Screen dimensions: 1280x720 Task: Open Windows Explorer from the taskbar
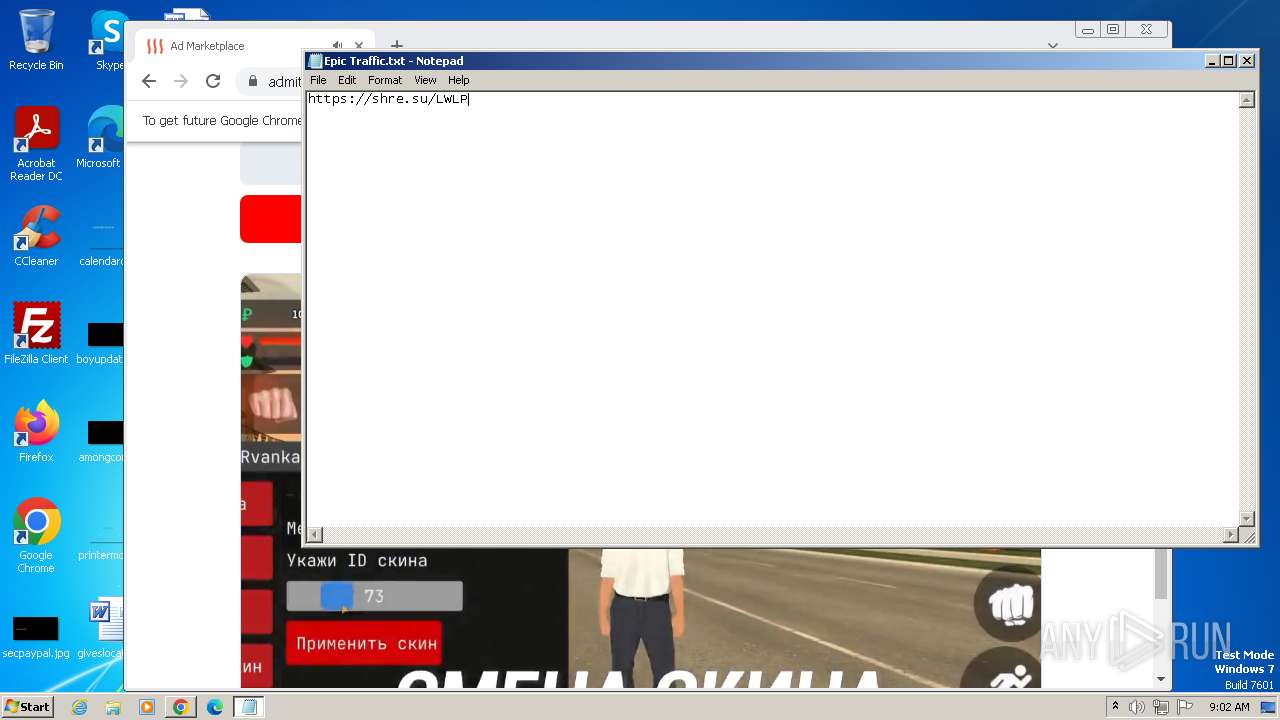(113, 707)
